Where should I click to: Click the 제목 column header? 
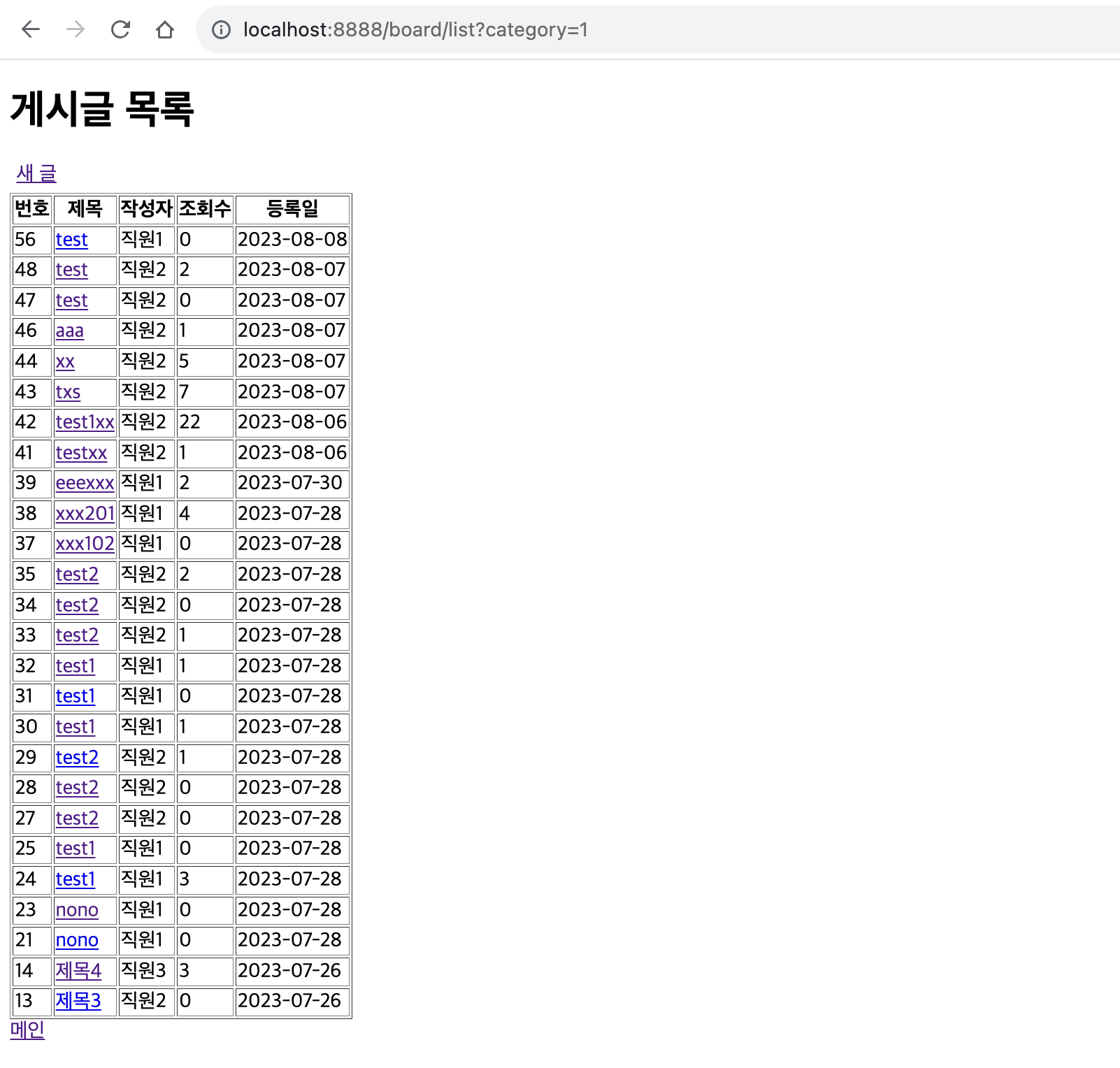pyautogui.click(x=85, y=209)
